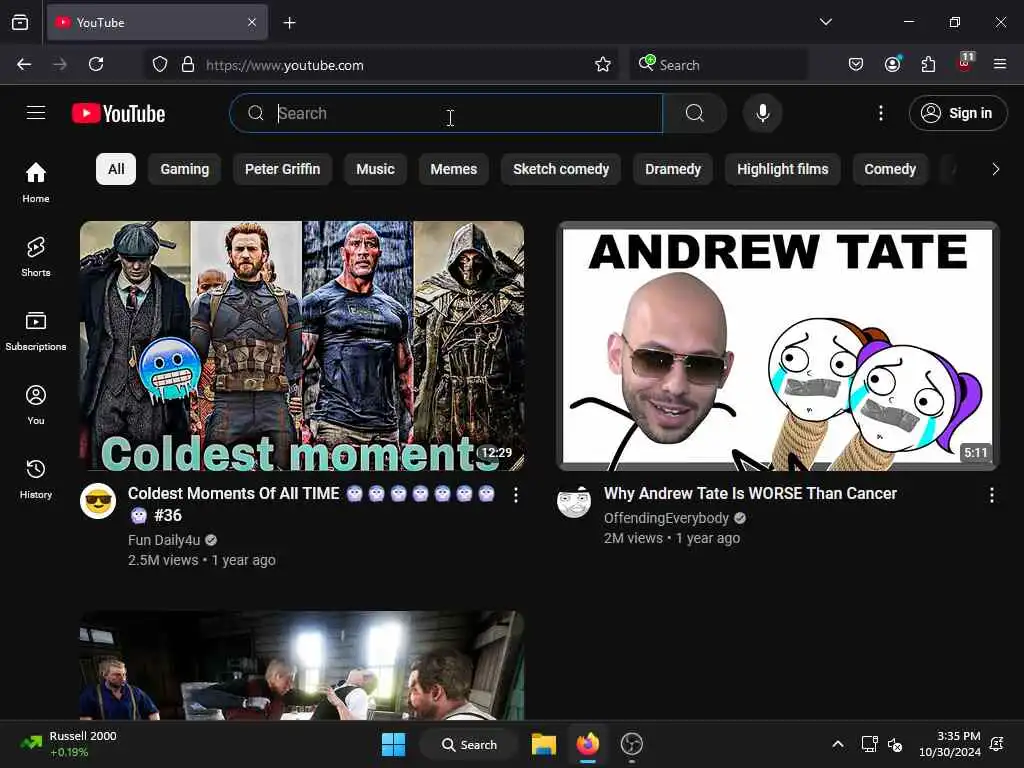1024x768 pixels.
Task: Open the Why Andrew Tate Is WORSE video title
Action: 750,493
